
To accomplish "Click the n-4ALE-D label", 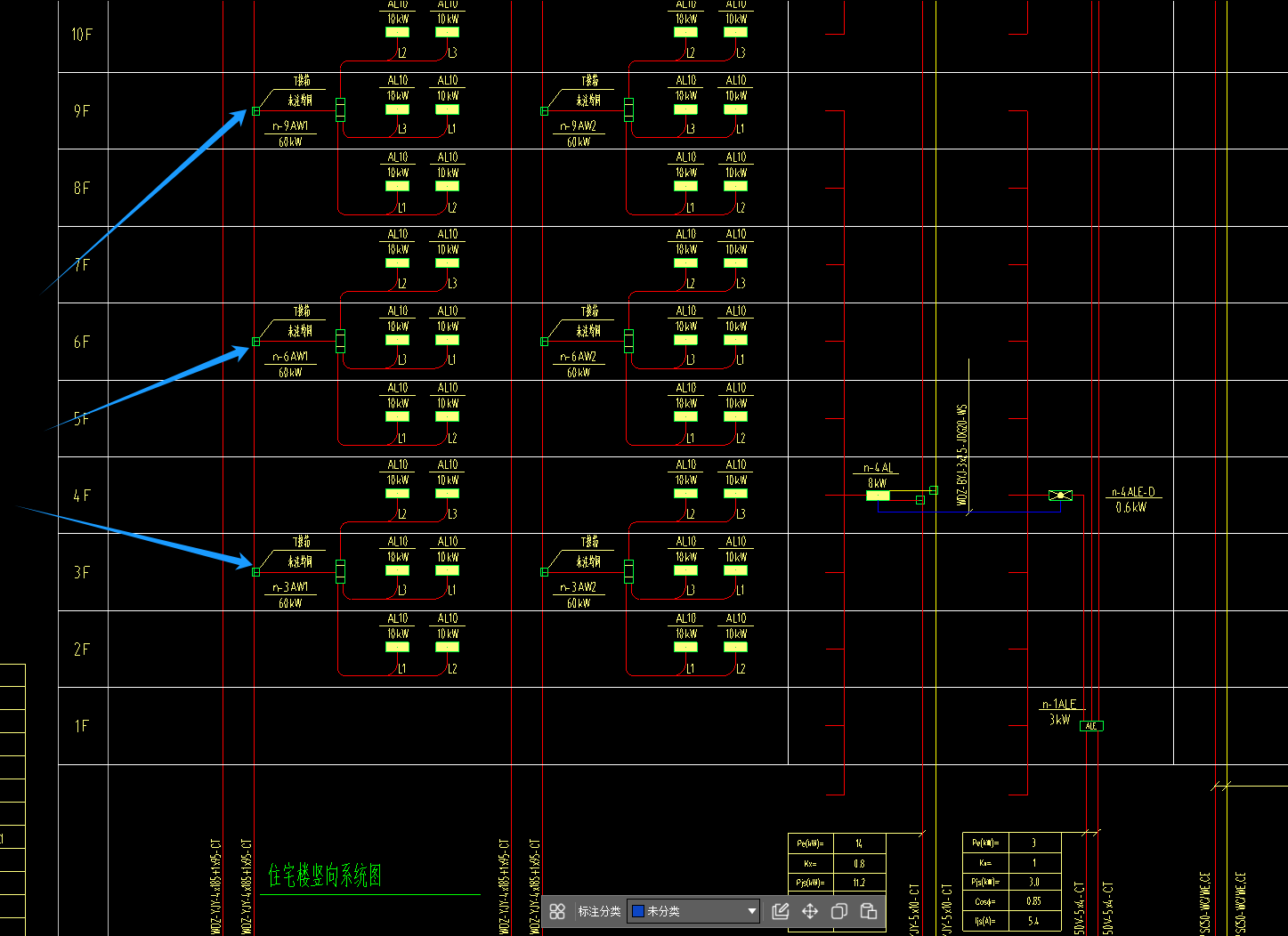I will [x=1133, y=492].
